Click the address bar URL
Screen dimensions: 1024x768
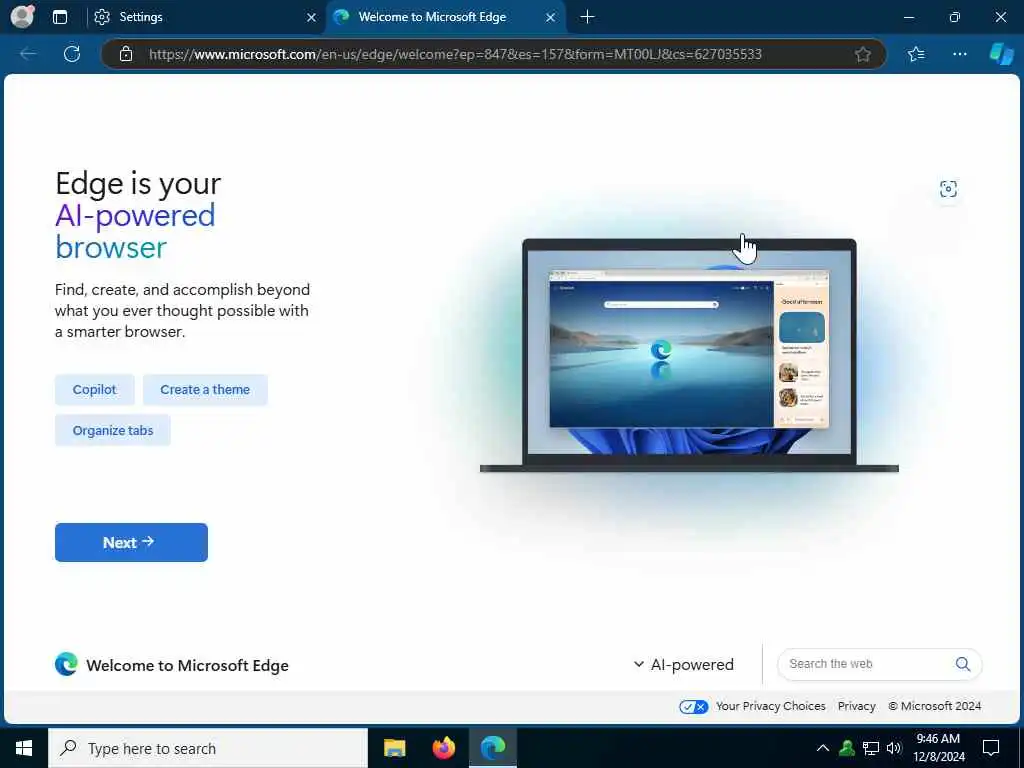coord(455,54)
